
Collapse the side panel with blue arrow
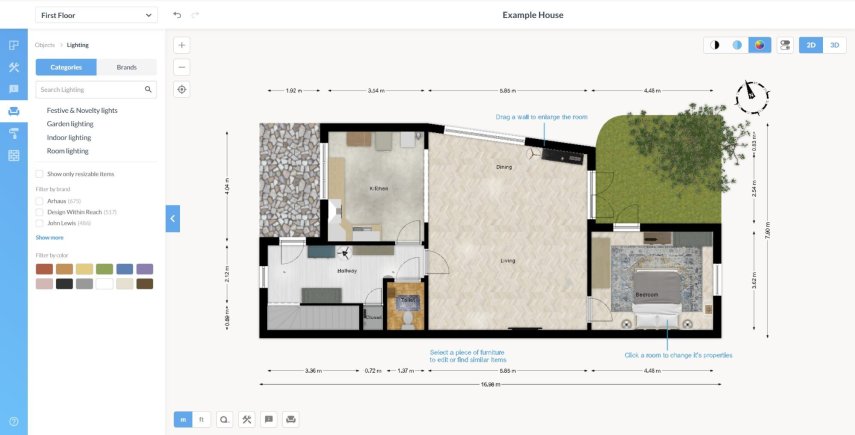173,219
